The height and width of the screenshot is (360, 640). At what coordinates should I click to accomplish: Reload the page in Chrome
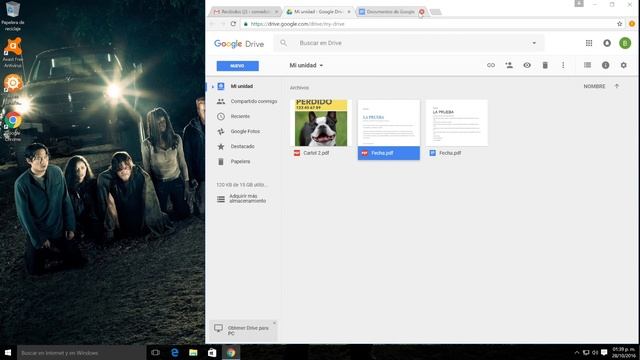233,24
